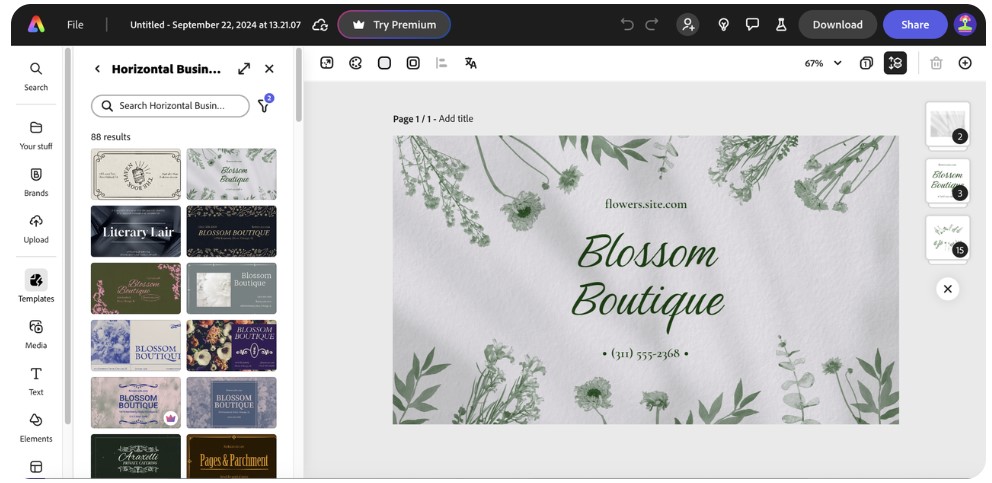Open the Elements panel in sidebar
This screenshot has height=483, width=992.
coord(36,428)
